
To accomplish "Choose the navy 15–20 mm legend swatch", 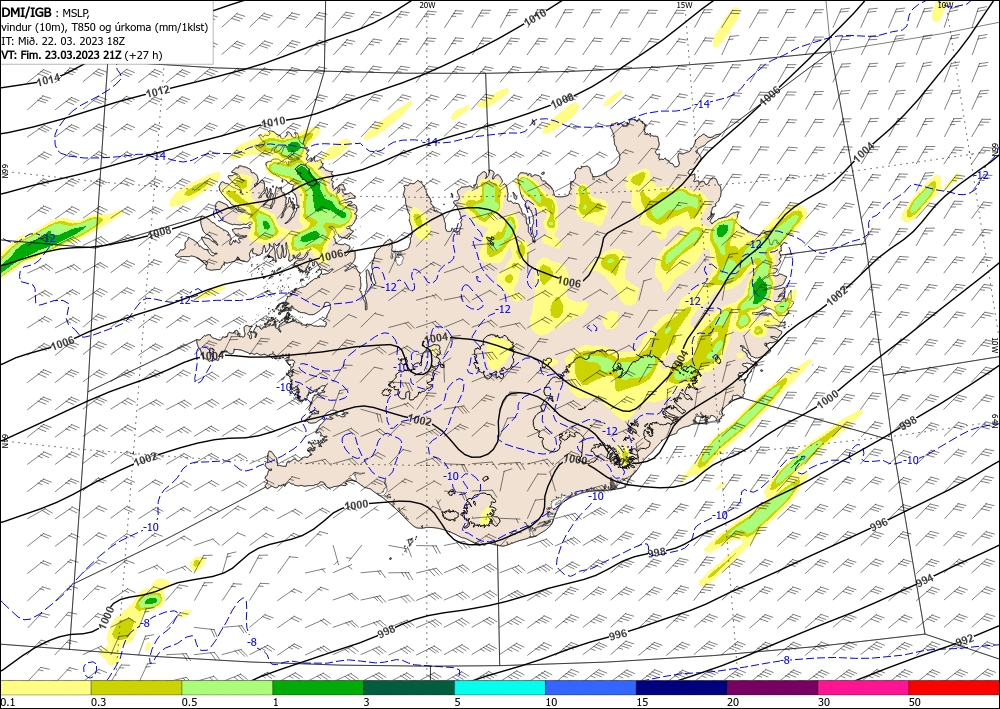I will point(682,687).
